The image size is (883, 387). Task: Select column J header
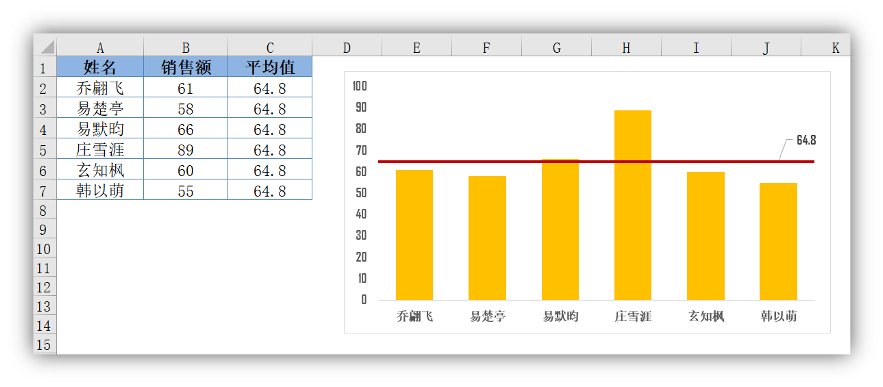coord(766,47)
